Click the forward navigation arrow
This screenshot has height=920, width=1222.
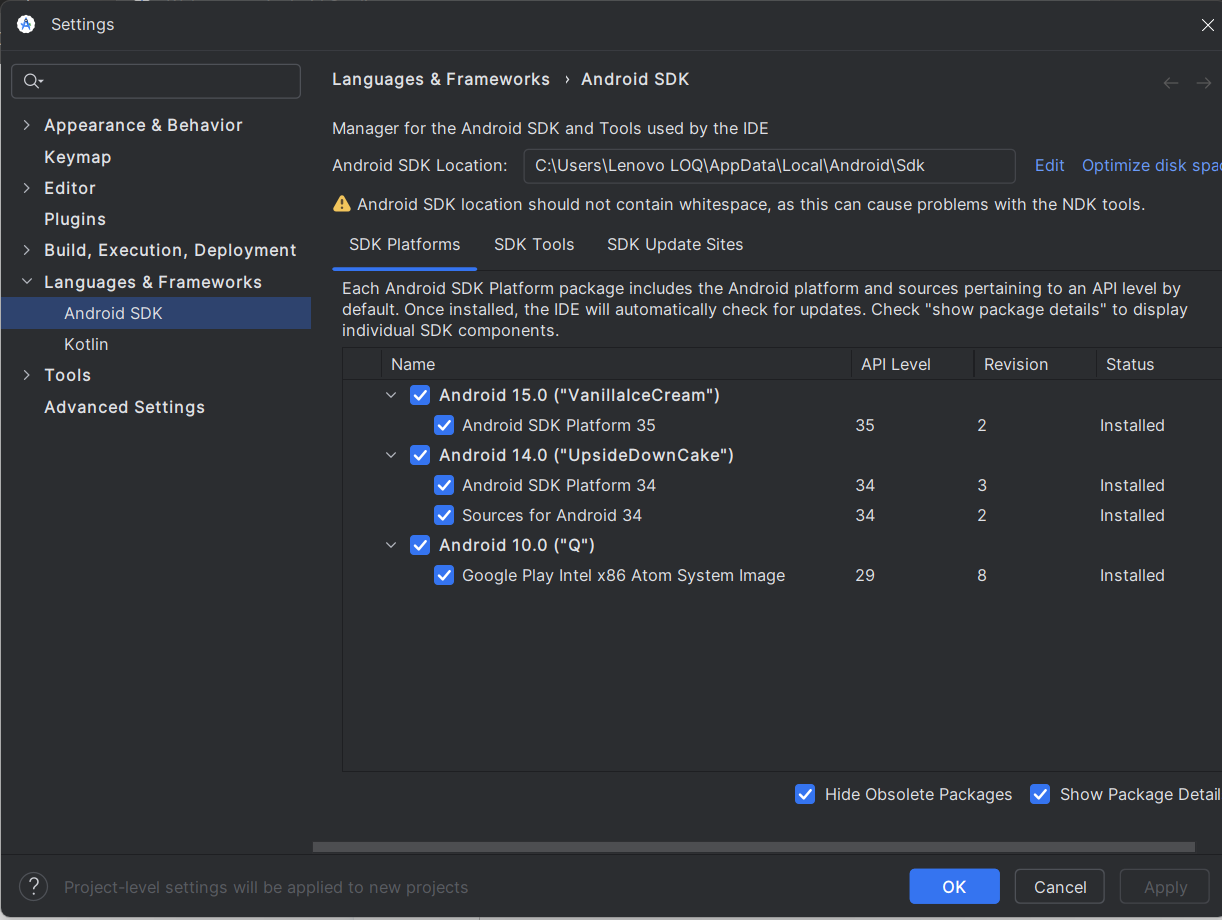point(1203,83)
